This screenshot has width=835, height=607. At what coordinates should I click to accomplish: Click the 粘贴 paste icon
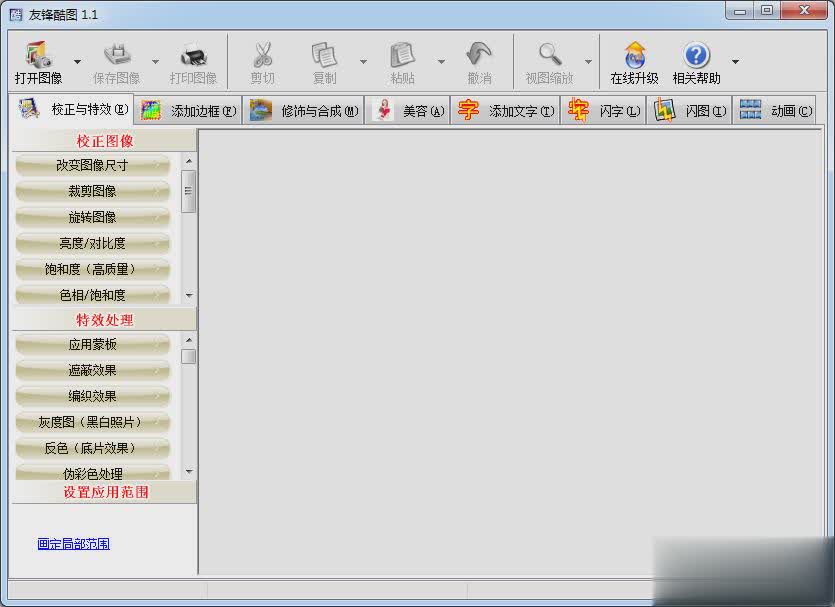click(402, 57)
